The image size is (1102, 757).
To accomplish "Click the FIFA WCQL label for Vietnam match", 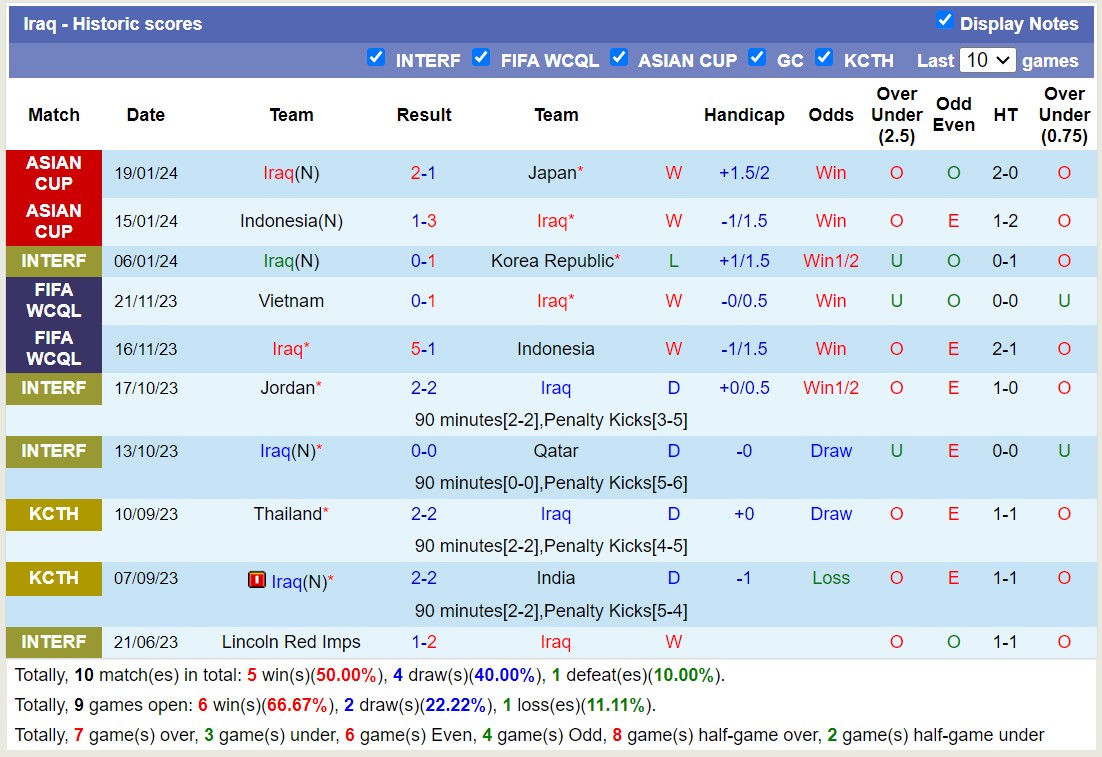I will click(x=54, y=300).
